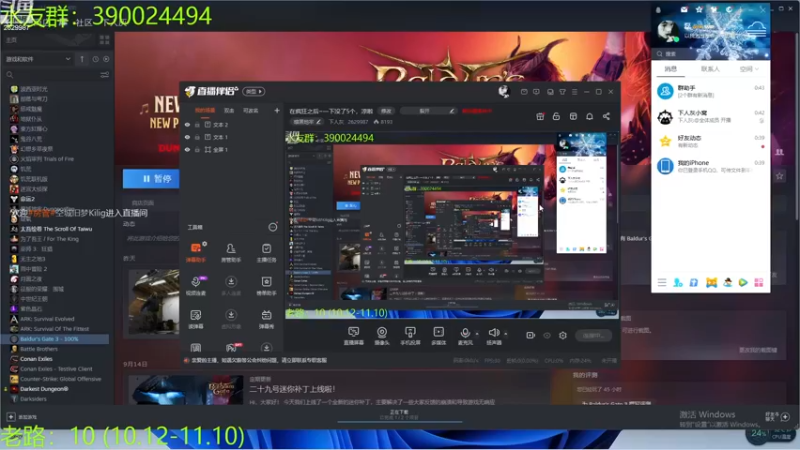This screenshot has height=450, width=800.
Task: Hide the 文本 1 source layer
Action: tap(187, 137)
